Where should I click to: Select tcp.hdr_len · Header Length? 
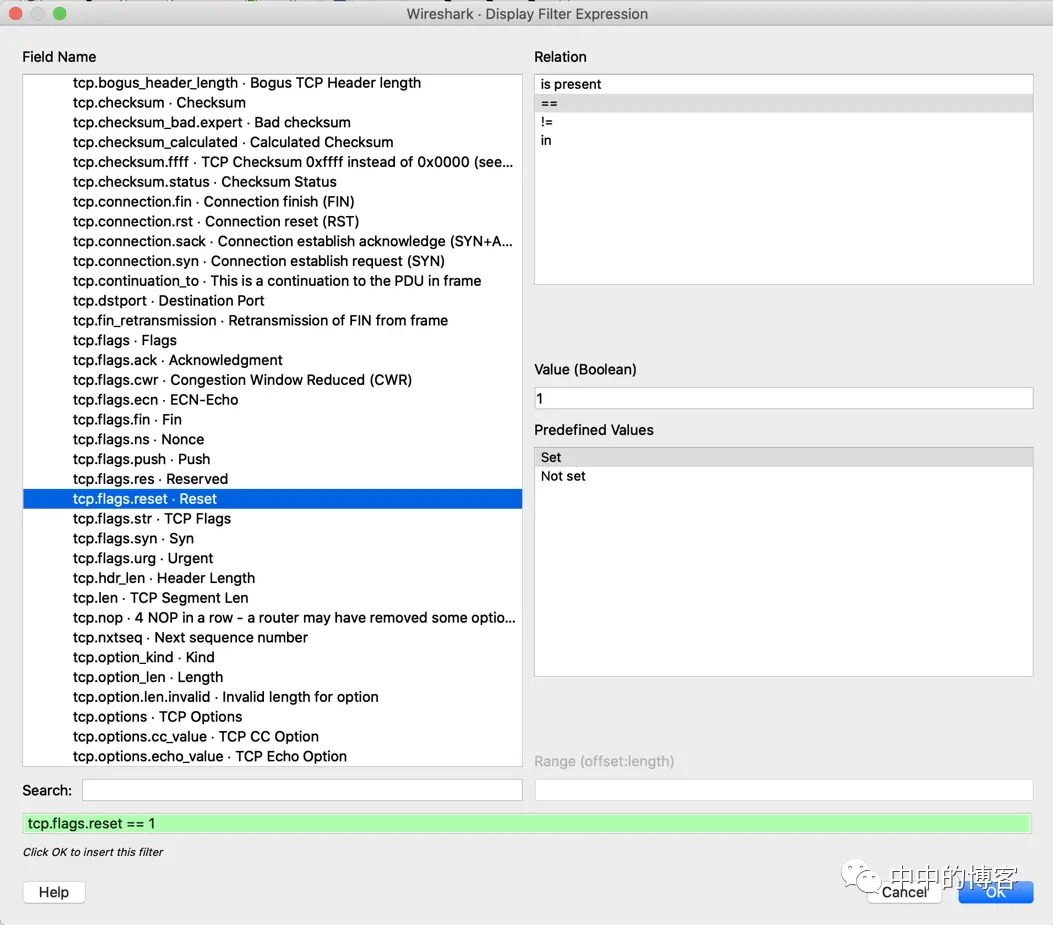pyautogui.click(x=273, y=578)
